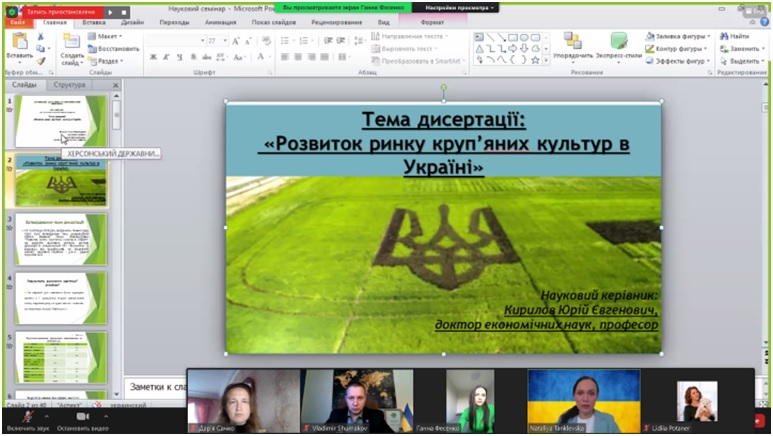Select the arrow line shape

click(502, 37)
